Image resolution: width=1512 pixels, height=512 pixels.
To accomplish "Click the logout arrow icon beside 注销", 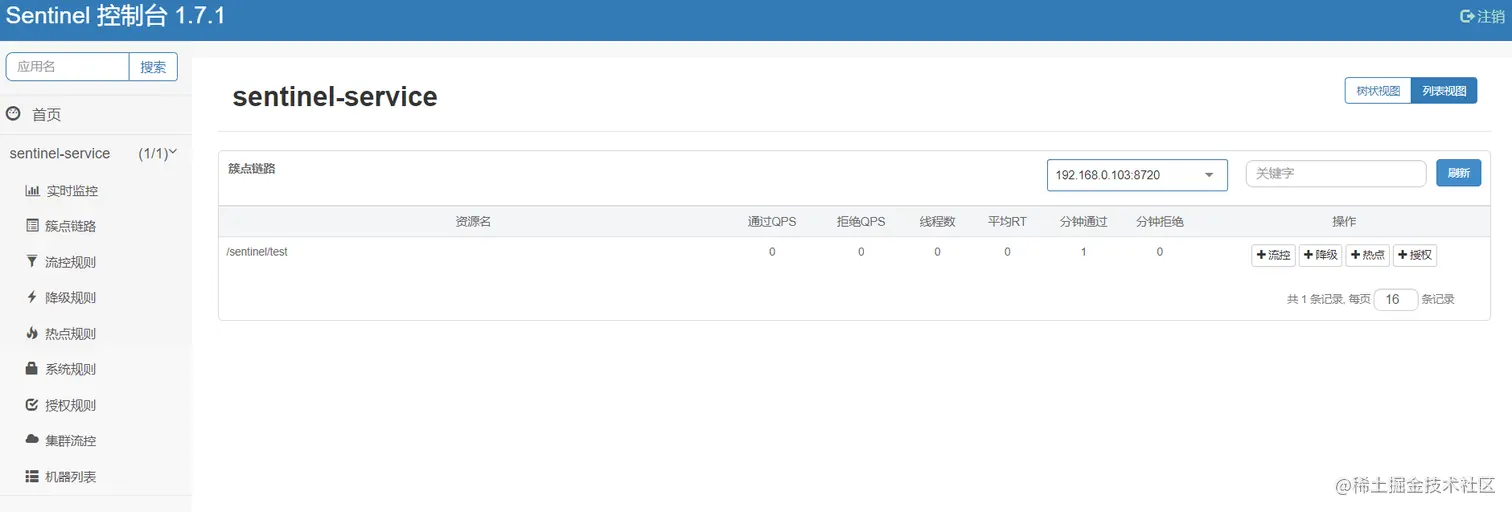I will pyautogui.click(x=1467, y=16).
